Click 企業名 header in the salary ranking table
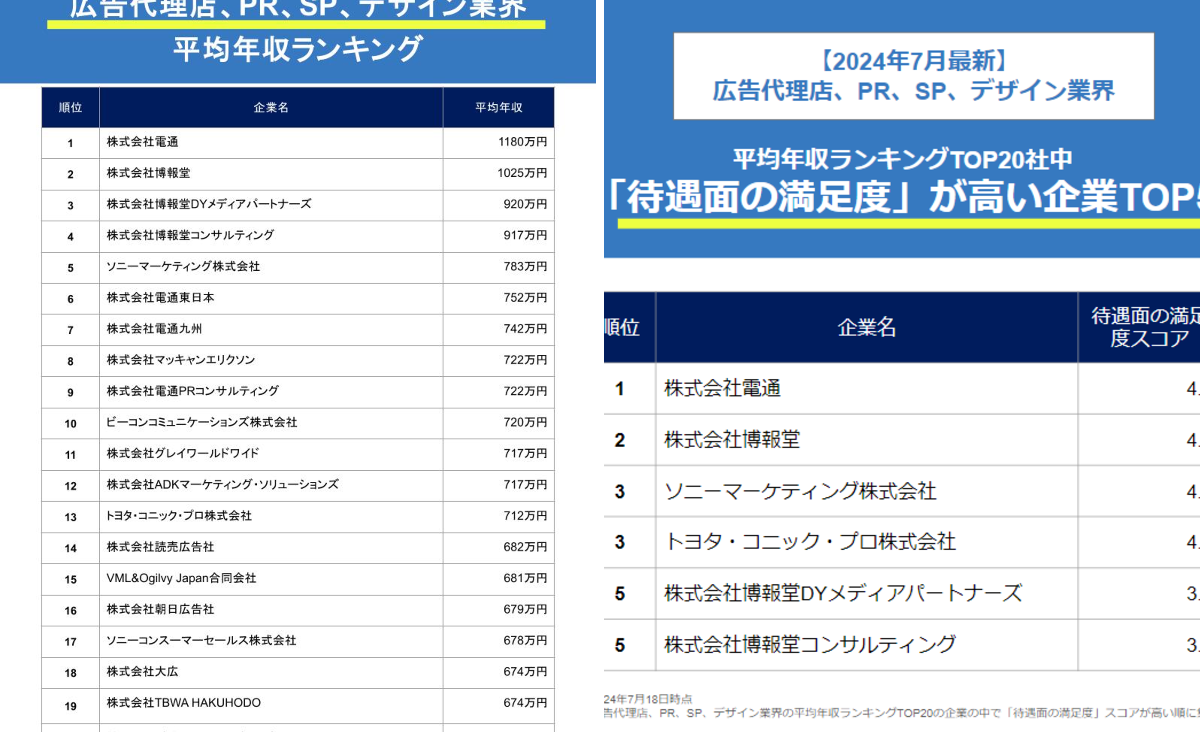This screenshot has width=1200, height=732. (271, 108)
